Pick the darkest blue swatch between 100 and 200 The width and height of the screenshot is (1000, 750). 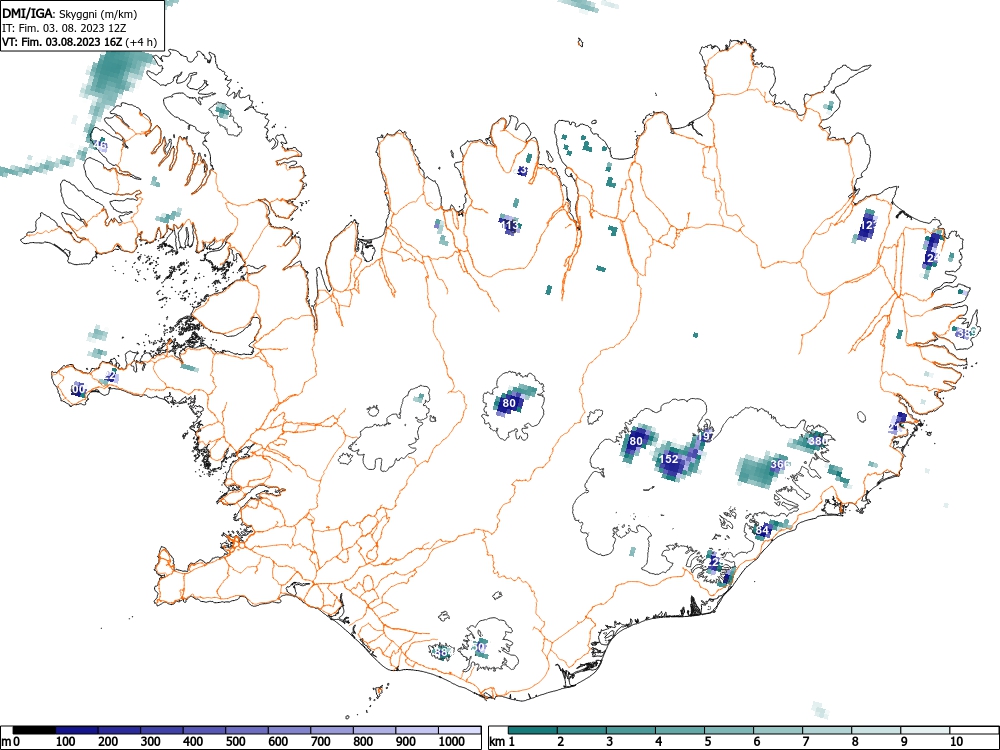click(x=77, y=730)
